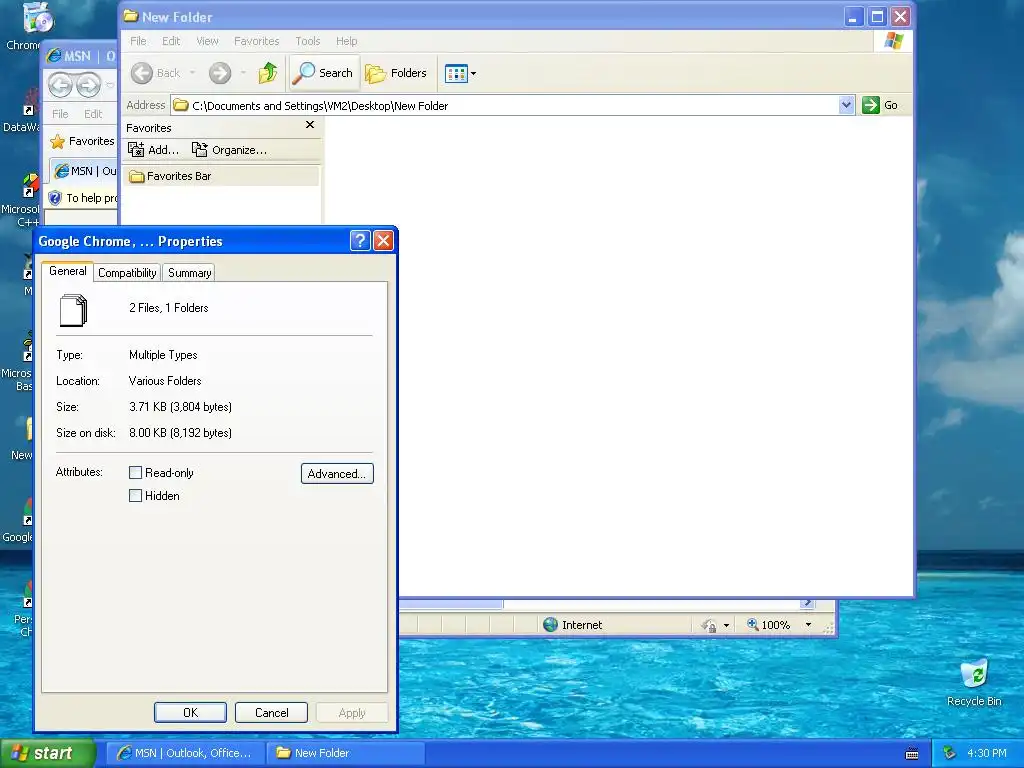Click the New Folder window title icon
Screen dimensions: 1024x768
[131, 16]
